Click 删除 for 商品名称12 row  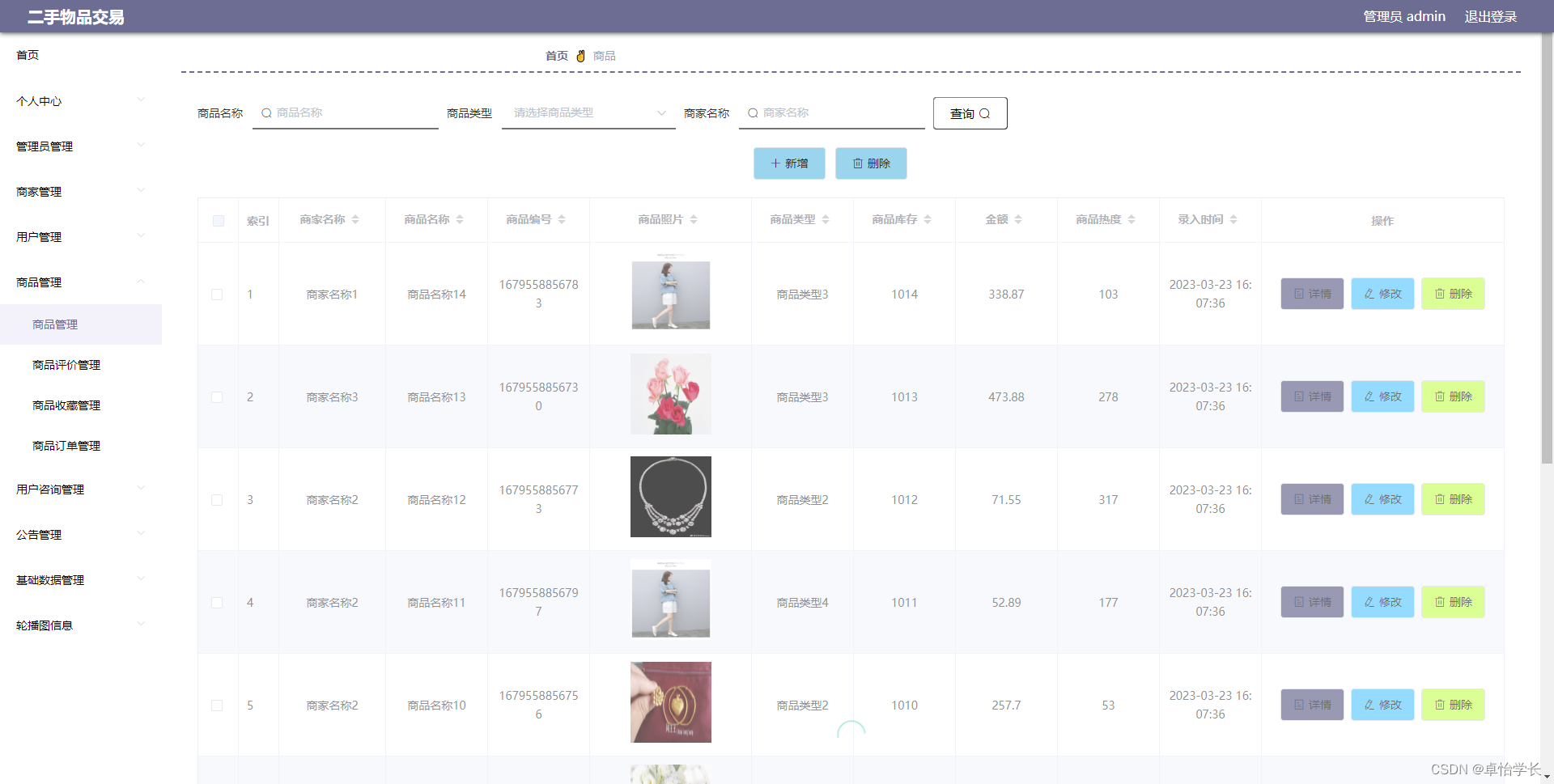(x=1453, y=499)
